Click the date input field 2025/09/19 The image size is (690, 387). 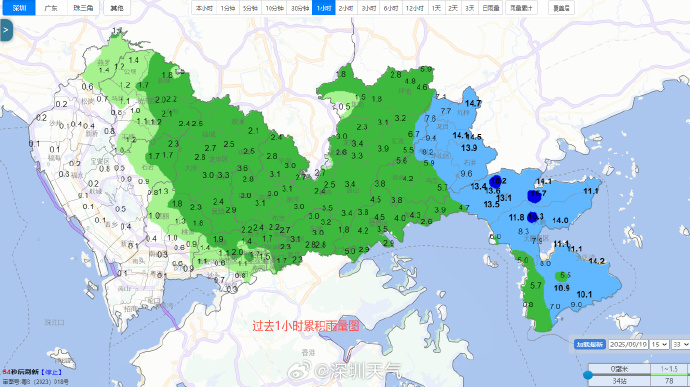[x=628, y=344]
